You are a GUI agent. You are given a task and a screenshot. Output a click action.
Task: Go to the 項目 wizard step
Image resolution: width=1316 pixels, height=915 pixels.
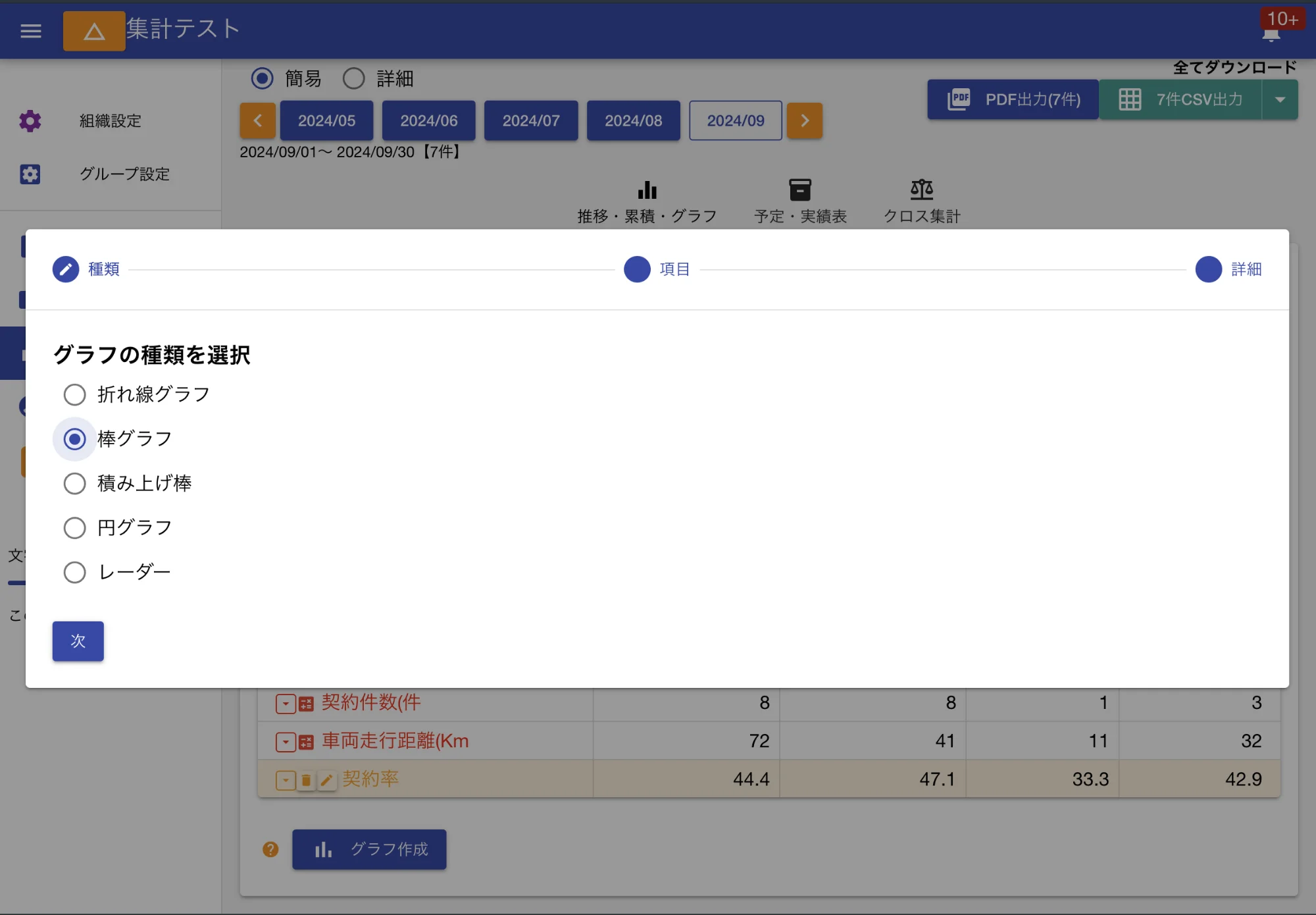[x=637, y=269]
